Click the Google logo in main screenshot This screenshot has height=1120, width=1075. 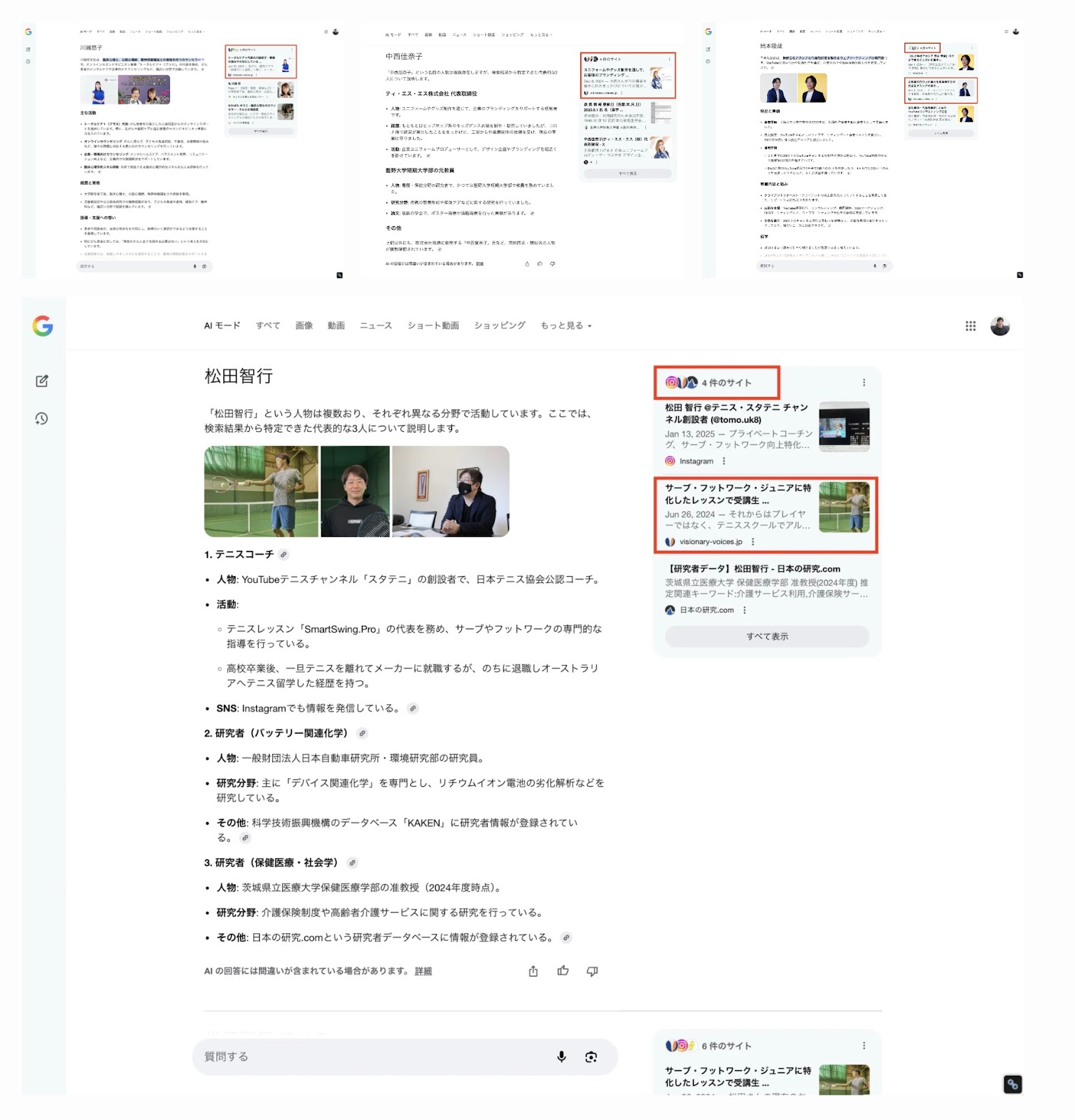(43, 325)
